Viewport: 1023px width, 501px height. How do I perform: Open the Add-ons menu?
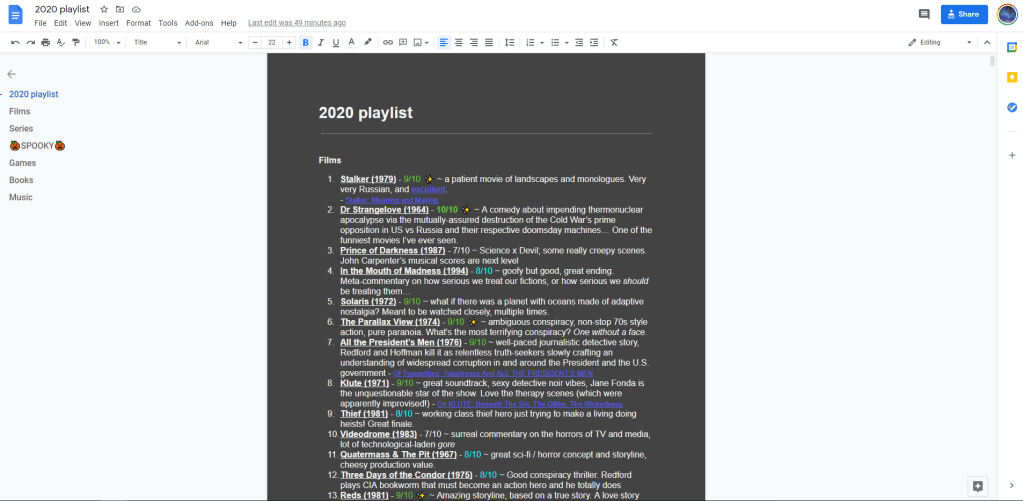[x=199, y=23]
